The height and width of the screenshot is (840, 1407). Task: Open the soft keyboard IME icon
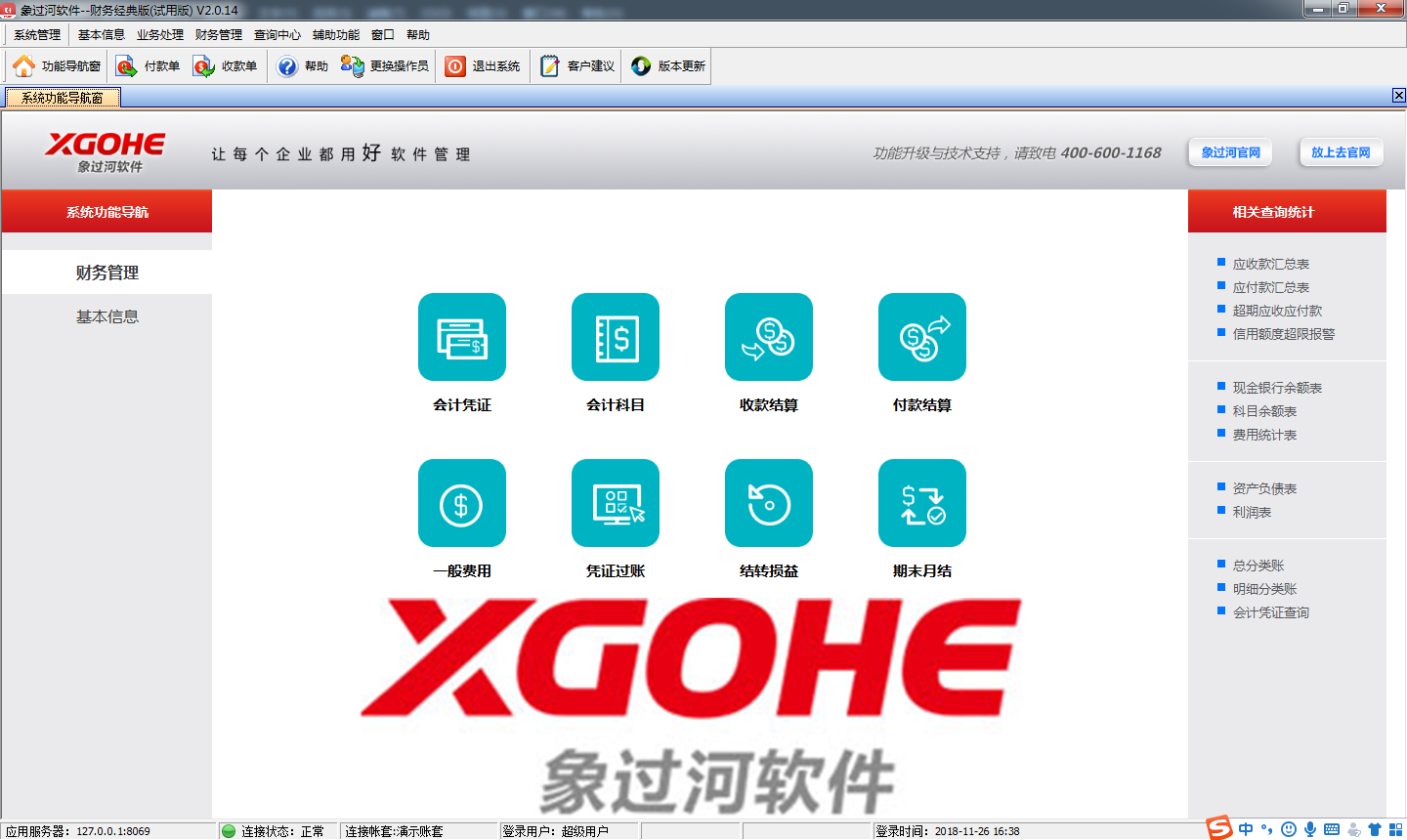coord(1332,829)
